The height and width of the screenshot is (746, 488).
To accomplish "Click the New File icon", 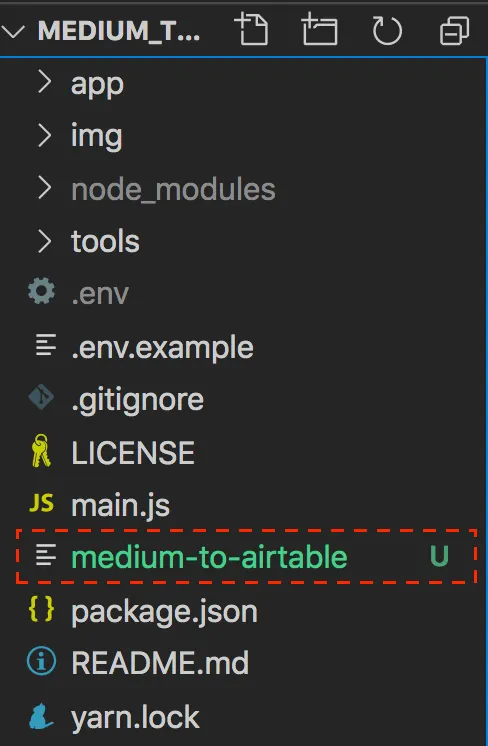I will (x=251, y=29).
